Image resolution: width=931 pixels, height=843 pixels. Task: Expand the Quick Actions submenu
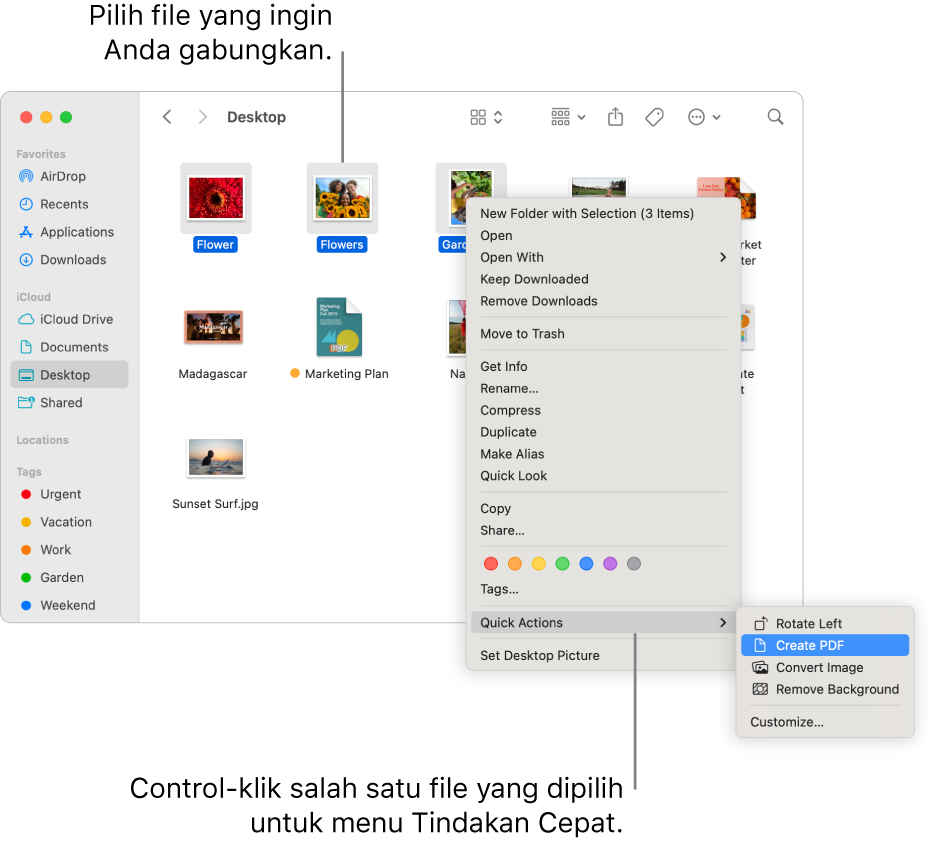point(604,623)
